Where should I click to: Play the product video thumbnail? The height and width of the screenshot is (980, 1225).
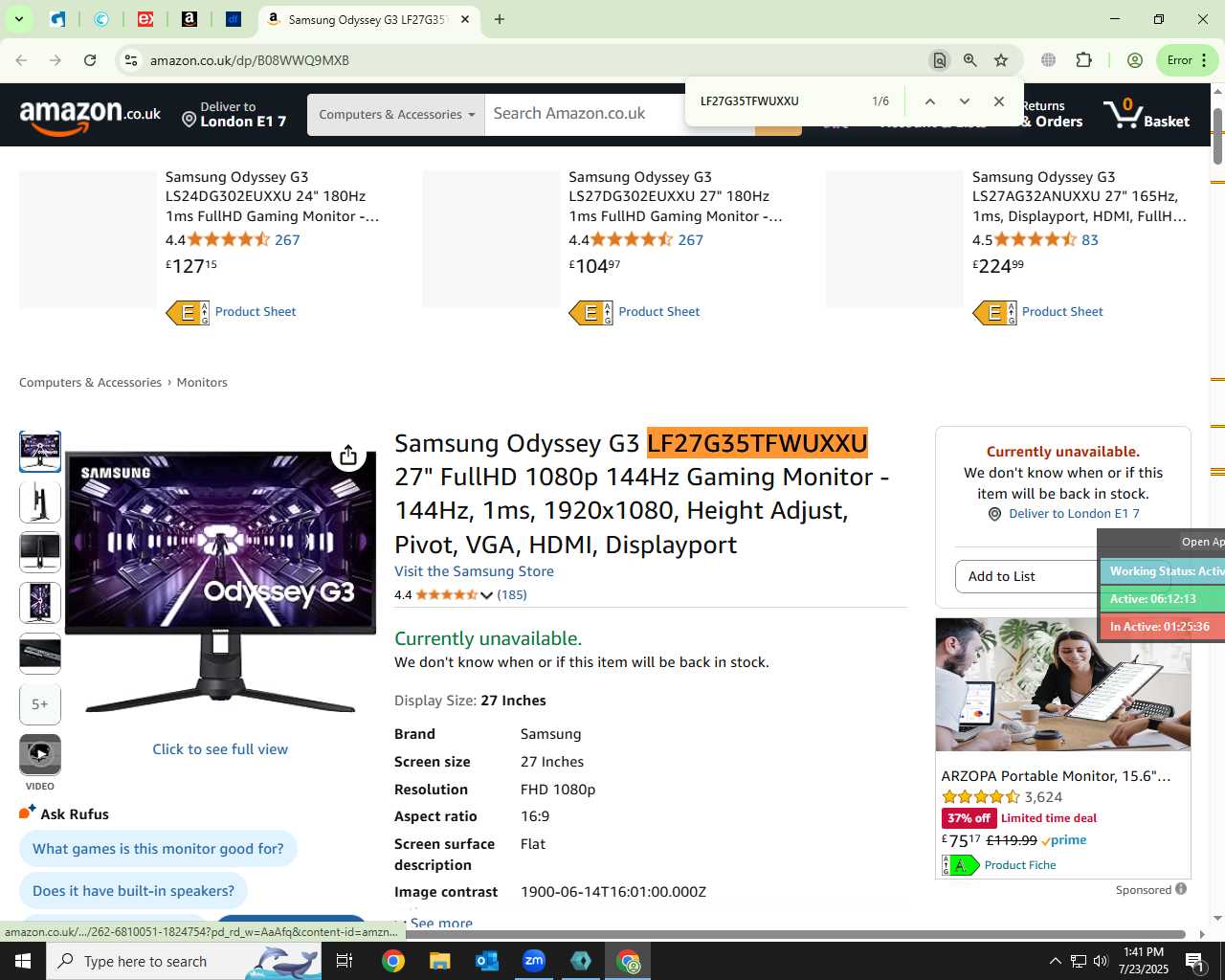(40, 754)
